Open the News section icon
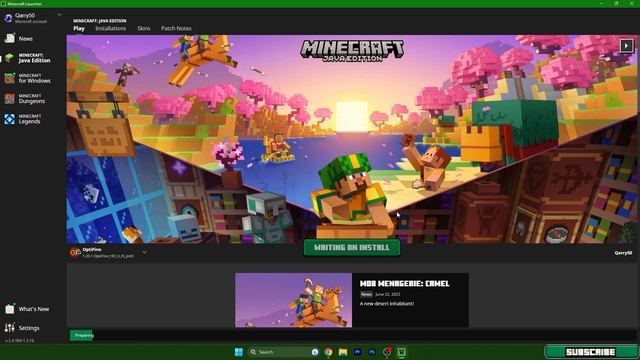Image resolution: width=640 pixels, height=360 pixels. pyautogui.click(x=10, y=38)
